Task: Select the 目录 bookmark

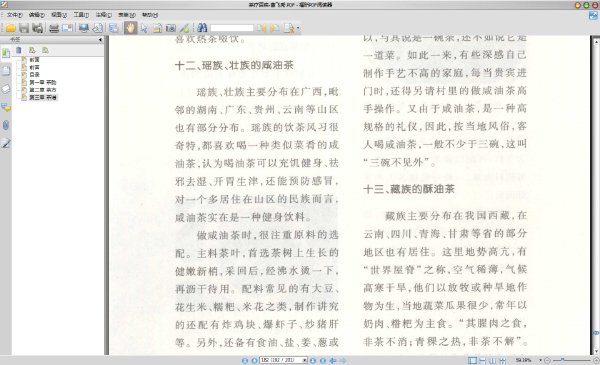Action: pos(34,75)
